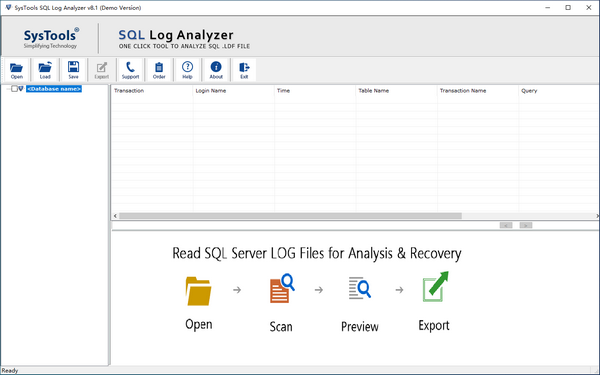Click the previous page button below grid
The width and height of the screenshot is (600, 375).
pyautogui.click(x=506, y=225)
